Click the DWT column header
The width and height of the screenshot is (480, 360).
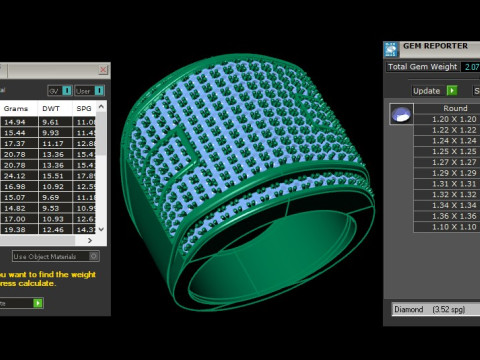point(51,109)
